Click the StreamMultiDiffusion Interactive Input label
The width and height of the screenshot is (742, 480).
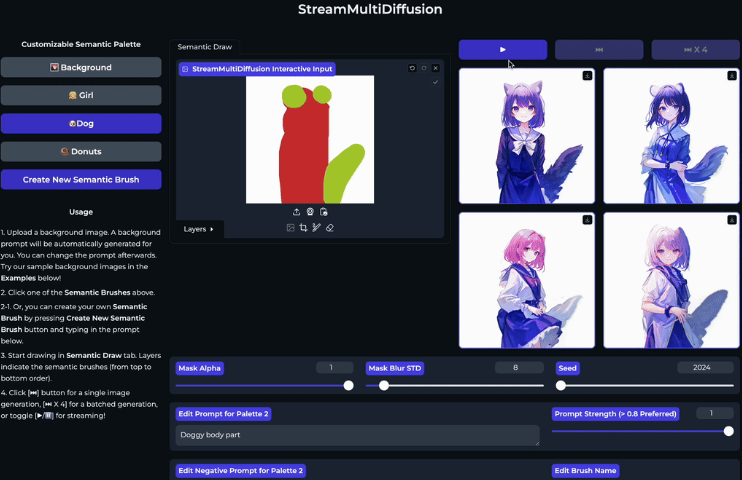pyautogui.click(x=257, y=69)
